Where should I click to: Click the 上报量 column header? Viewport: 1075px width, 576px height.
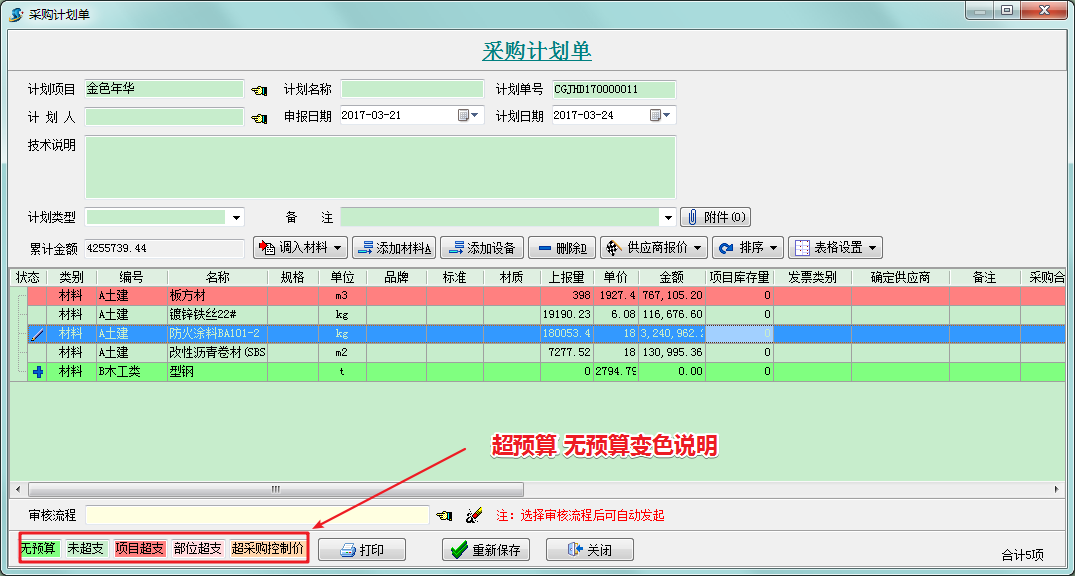(566, 278)
